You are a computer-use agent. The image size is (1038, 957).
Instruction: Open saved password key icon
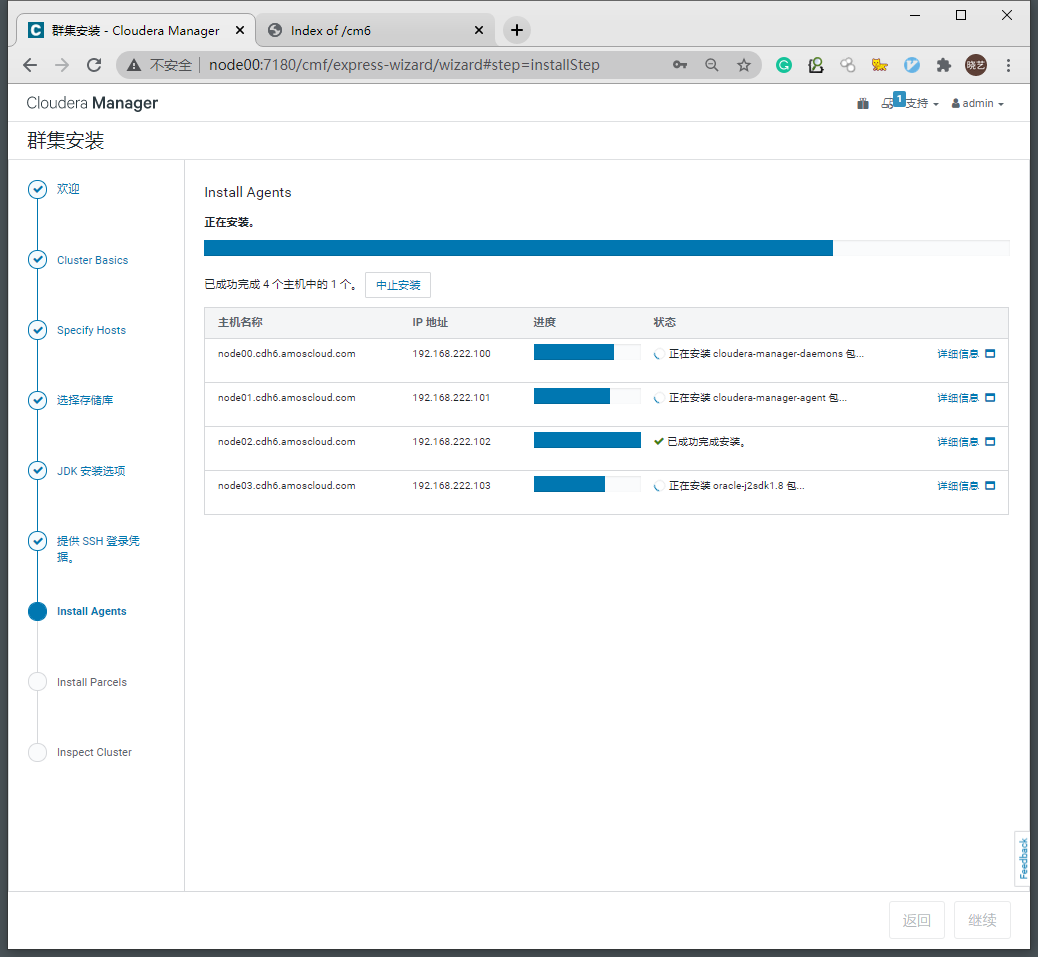[x=679, y=65]
